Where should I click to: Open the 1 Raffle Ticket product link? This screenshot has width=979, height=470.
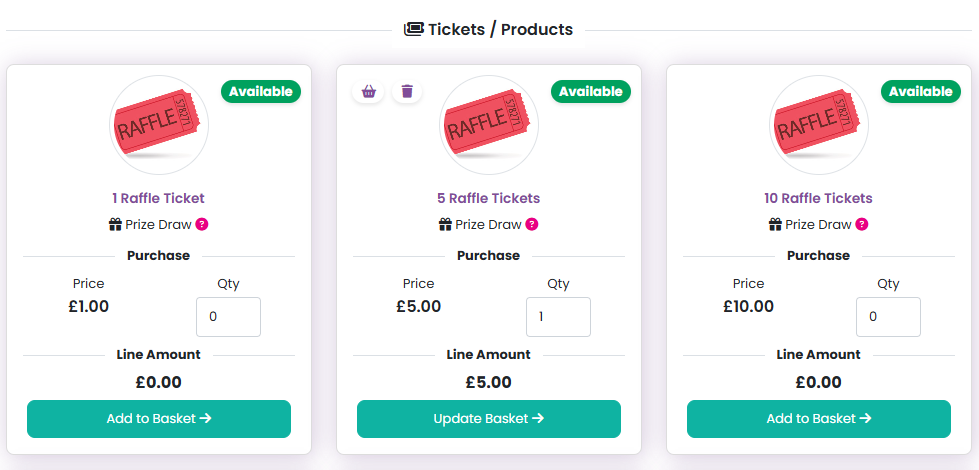click(159, 198)
